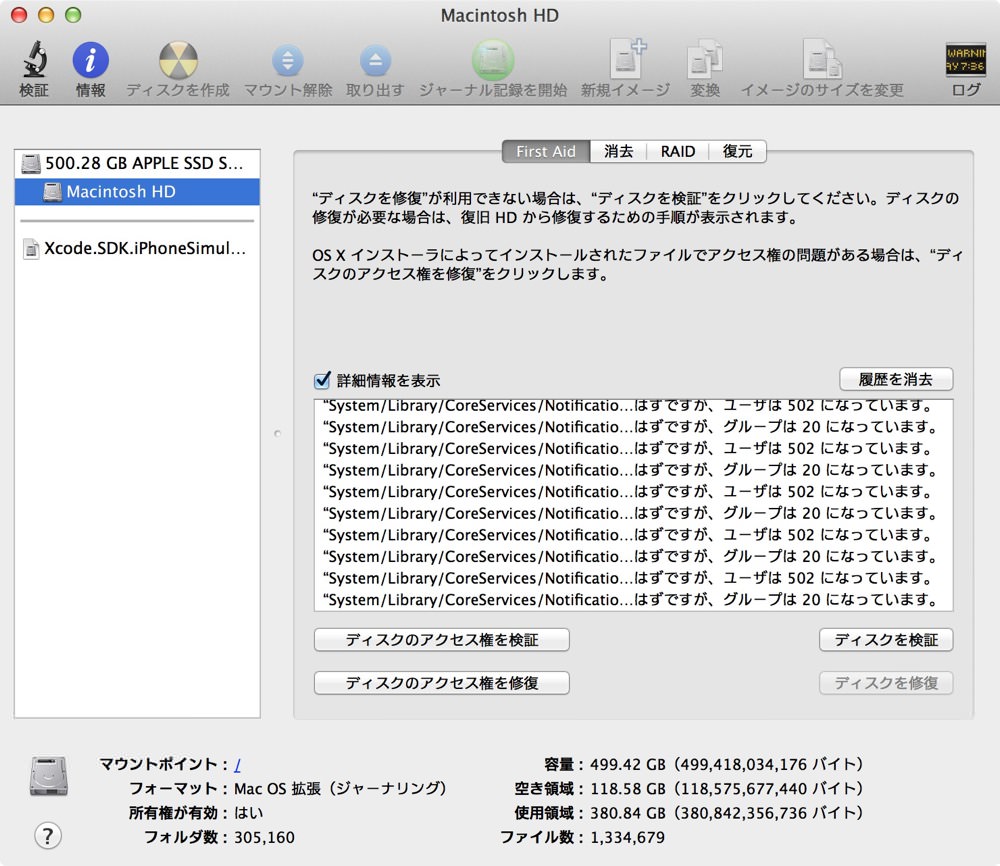Click the ディスクのアクセス権を修復 button
The width and height of the screenshot is (1000, 866).
441,683
